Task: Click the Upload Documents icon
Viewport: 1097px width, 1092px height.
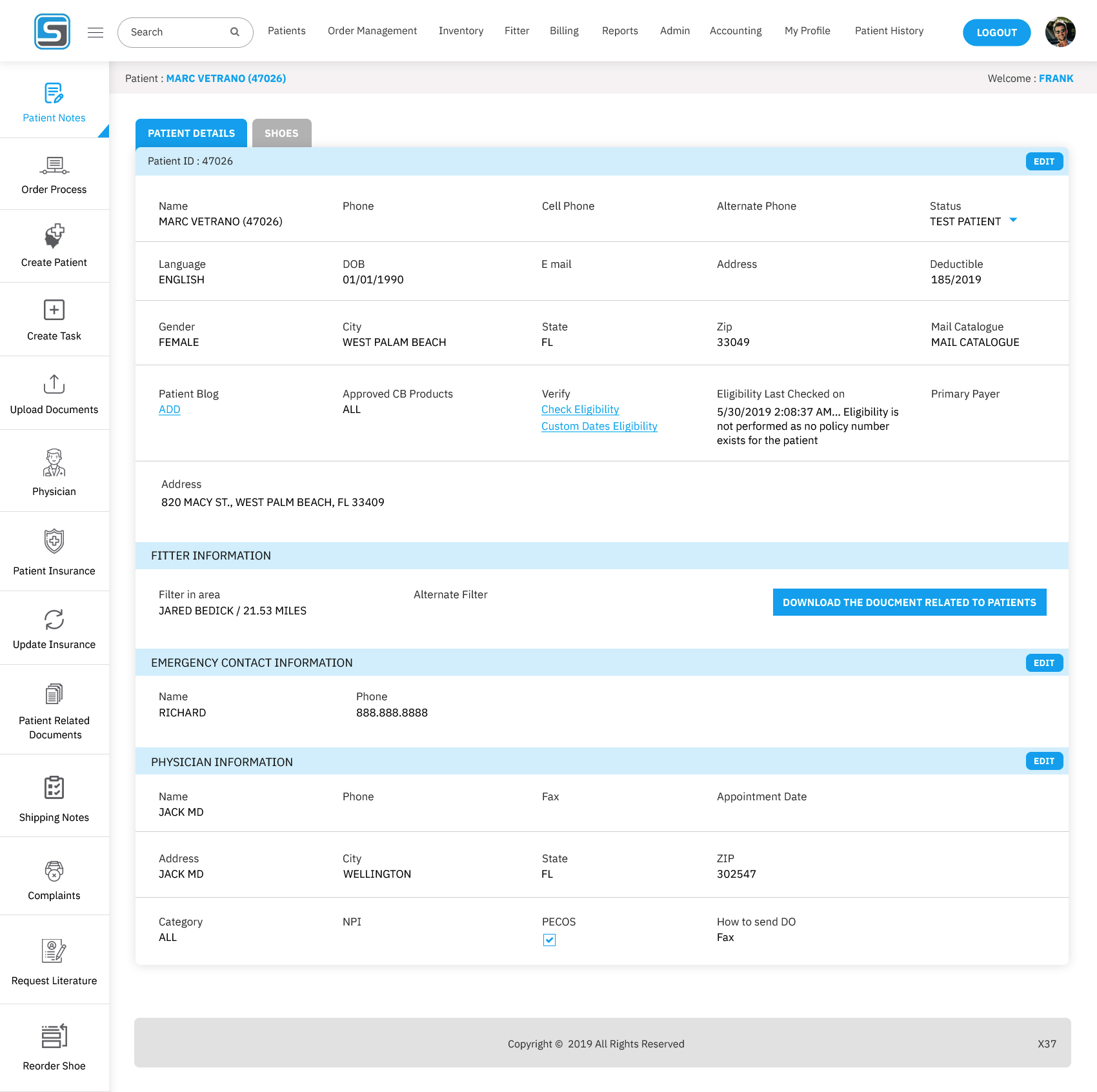Action: pos(54,384)
